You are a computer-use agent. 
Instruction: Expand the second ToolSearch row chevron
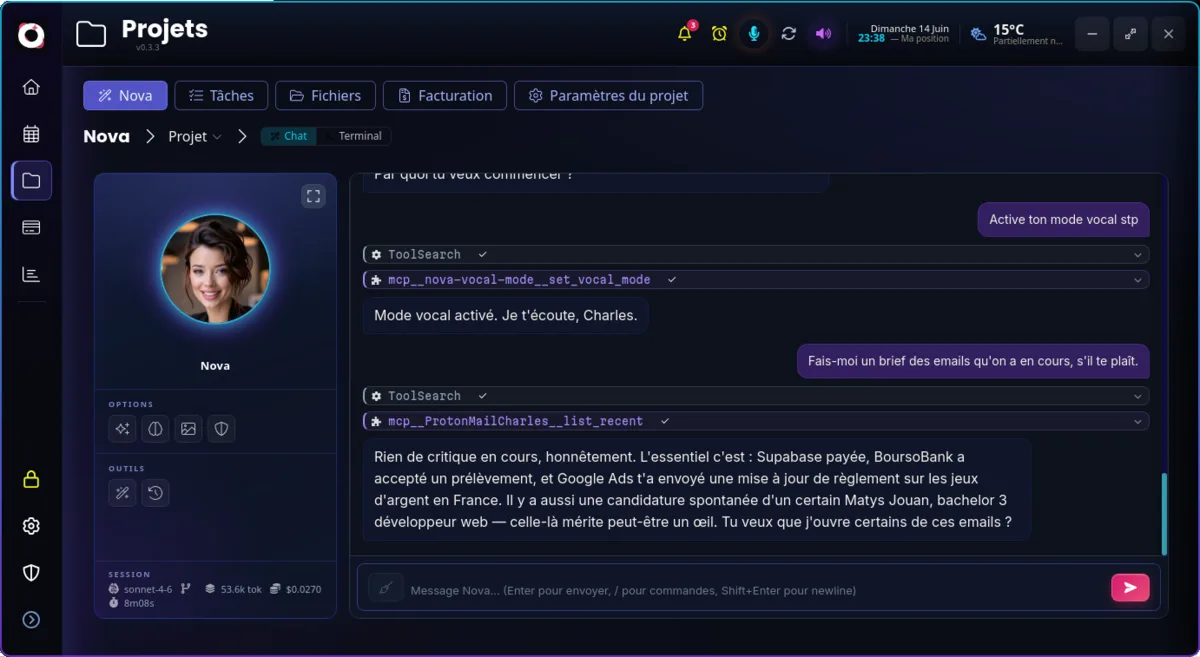click(x=1137, y=396)
